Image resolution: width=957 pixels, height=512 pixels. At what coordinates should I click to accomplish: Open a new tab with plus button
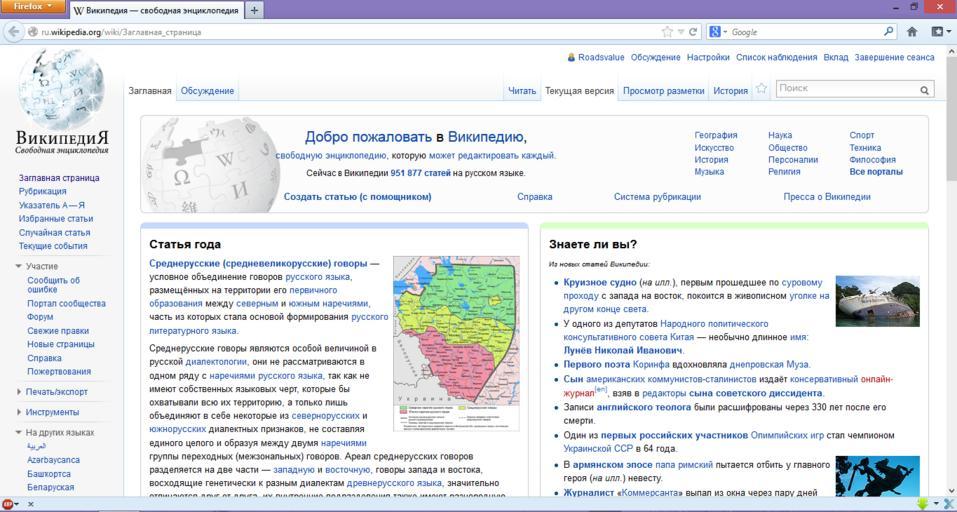(254, 10)
